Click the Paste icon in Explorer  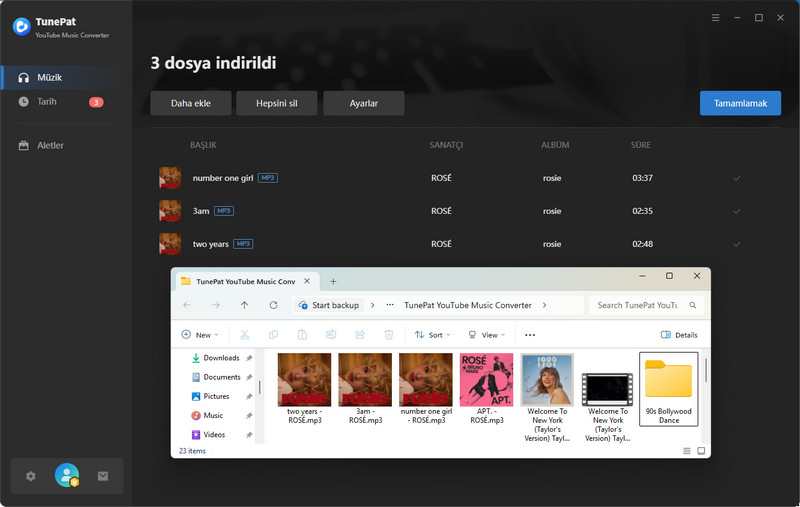click(x=302, y=335)
